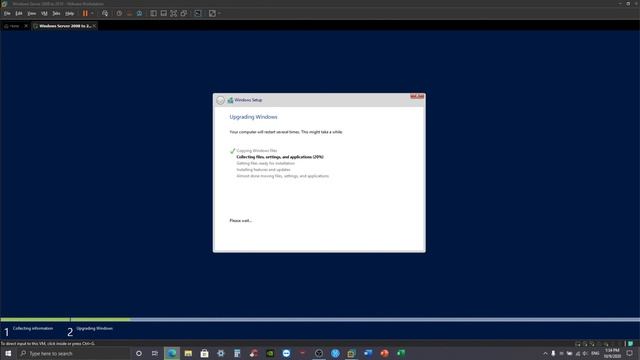640x360 pixels.
Task: Open the snapshot manager icon
Action: coord(140,13)
